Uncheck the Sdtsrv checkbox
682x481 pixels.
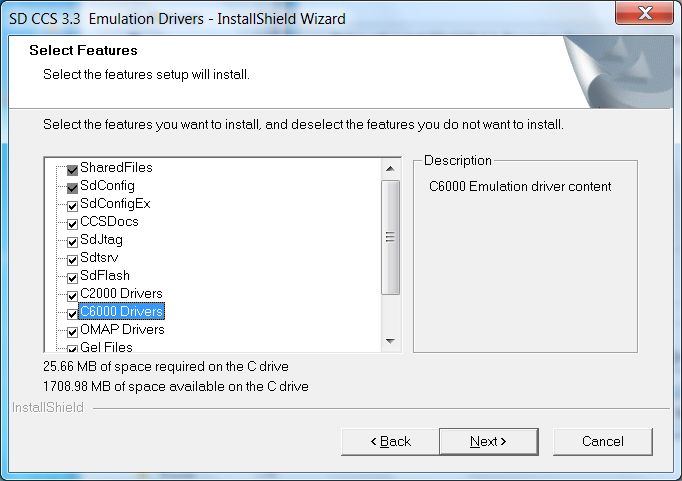(72, 260)
